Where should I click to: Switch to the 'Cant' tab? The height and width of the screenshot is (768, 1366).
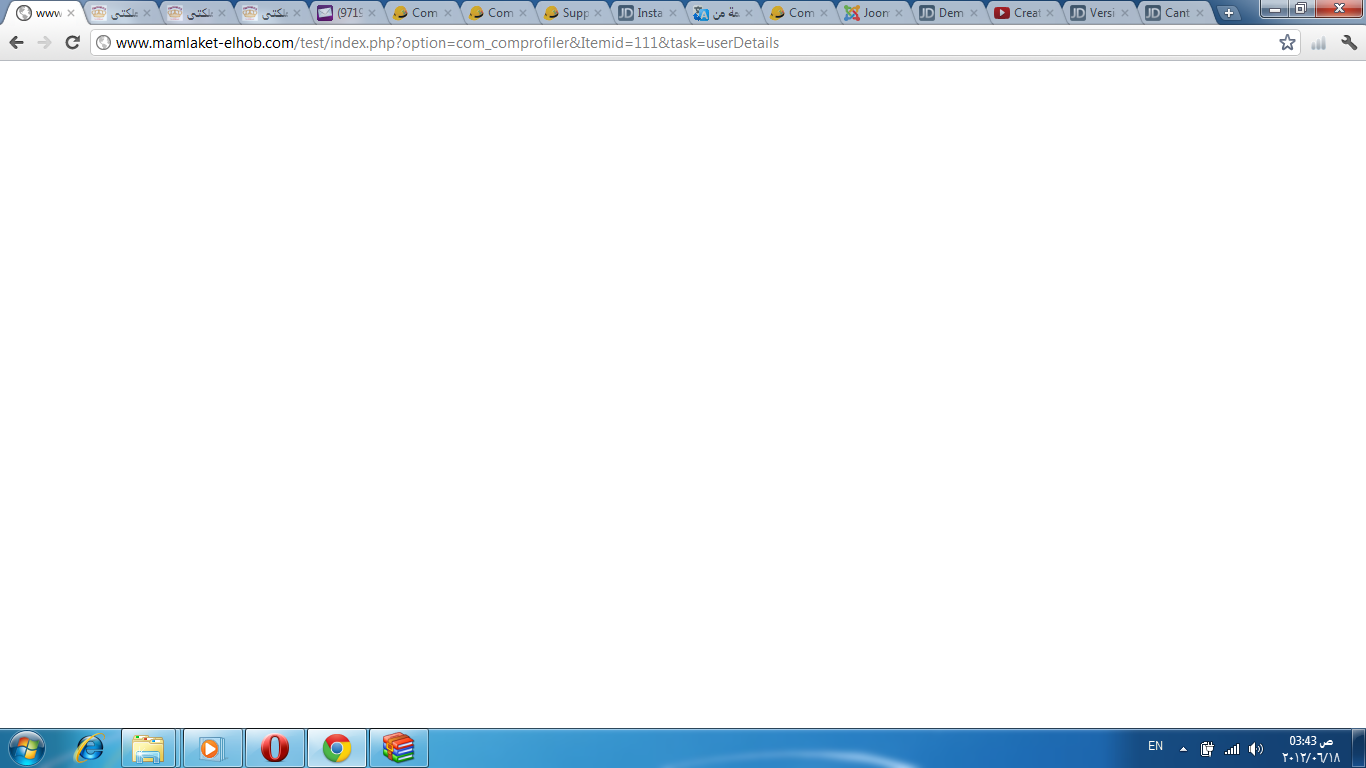click(x=1176, y=13)
